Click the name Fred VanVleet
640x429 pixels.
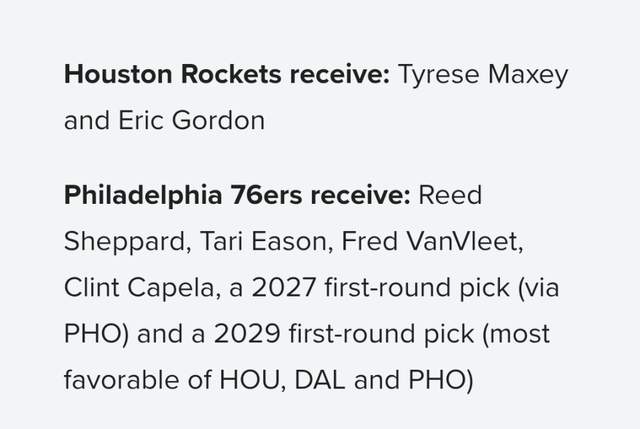coord(381,241)
